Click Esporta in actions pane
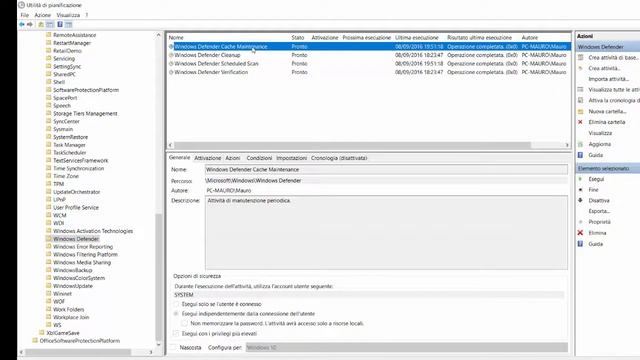The height and width of the screenshot is (360, 640). pos(599,211)
